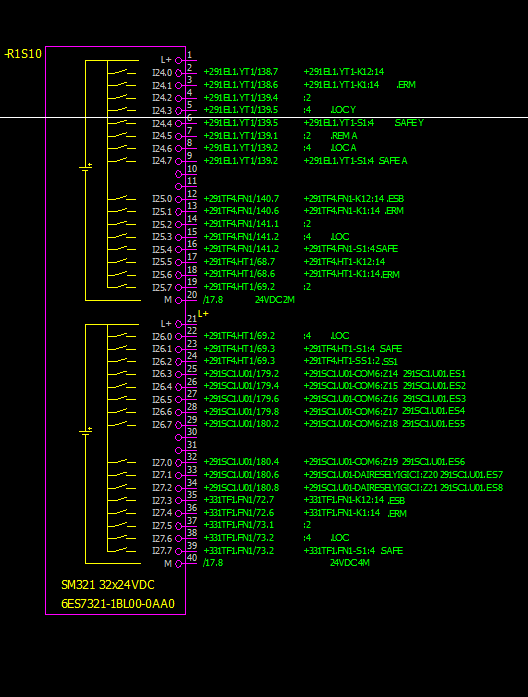Follow the /17.8 reference beside 24VDC2M

(213, 300)
